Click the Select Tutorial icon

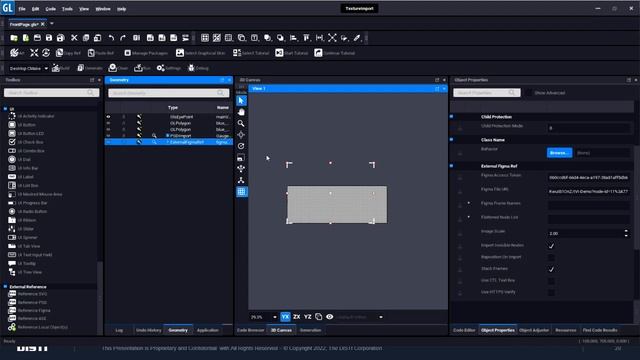click(x=237, y=53)
